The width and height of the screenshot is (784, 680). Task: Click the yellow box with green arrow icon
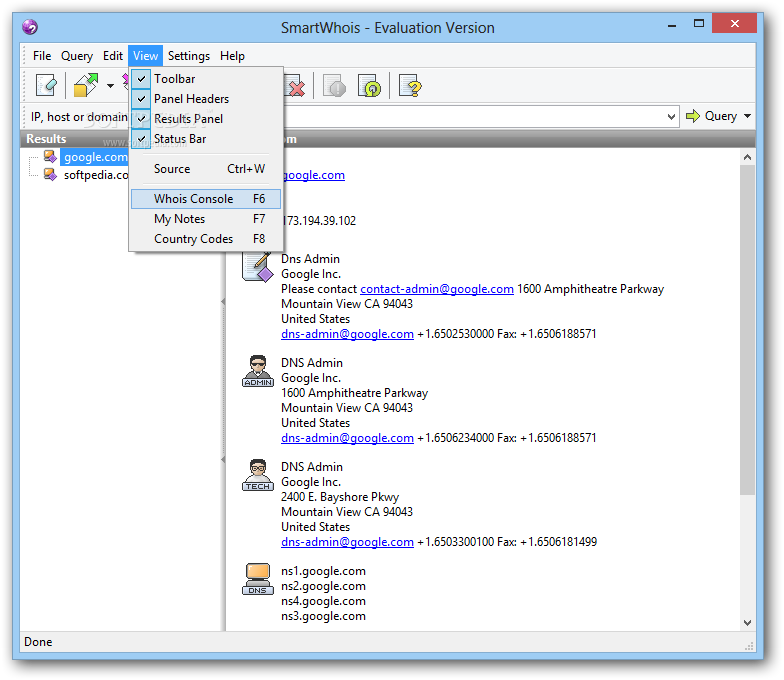click(86, 86)
